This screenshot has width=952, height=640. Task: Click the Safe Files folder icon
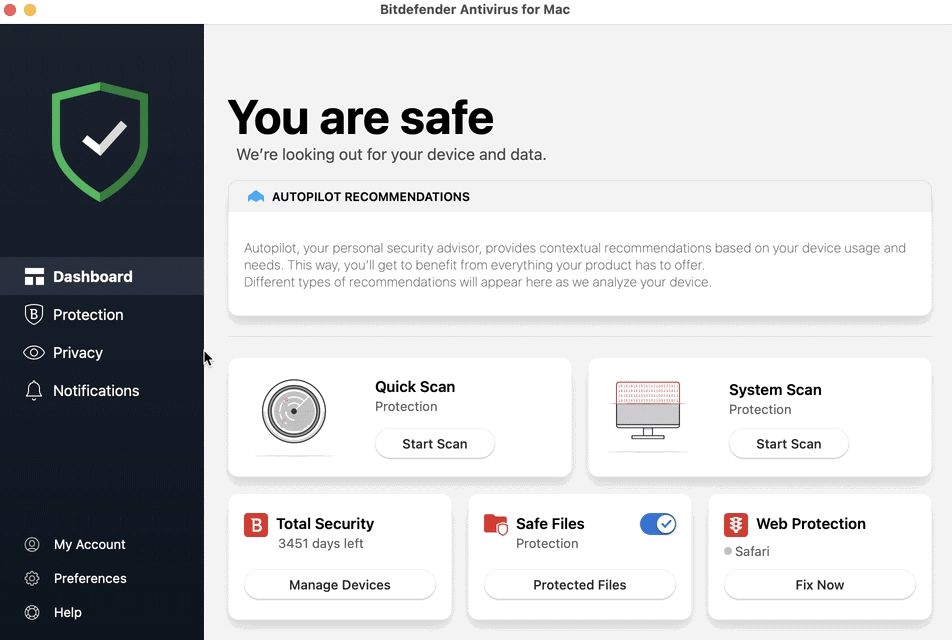coord(496,525)
